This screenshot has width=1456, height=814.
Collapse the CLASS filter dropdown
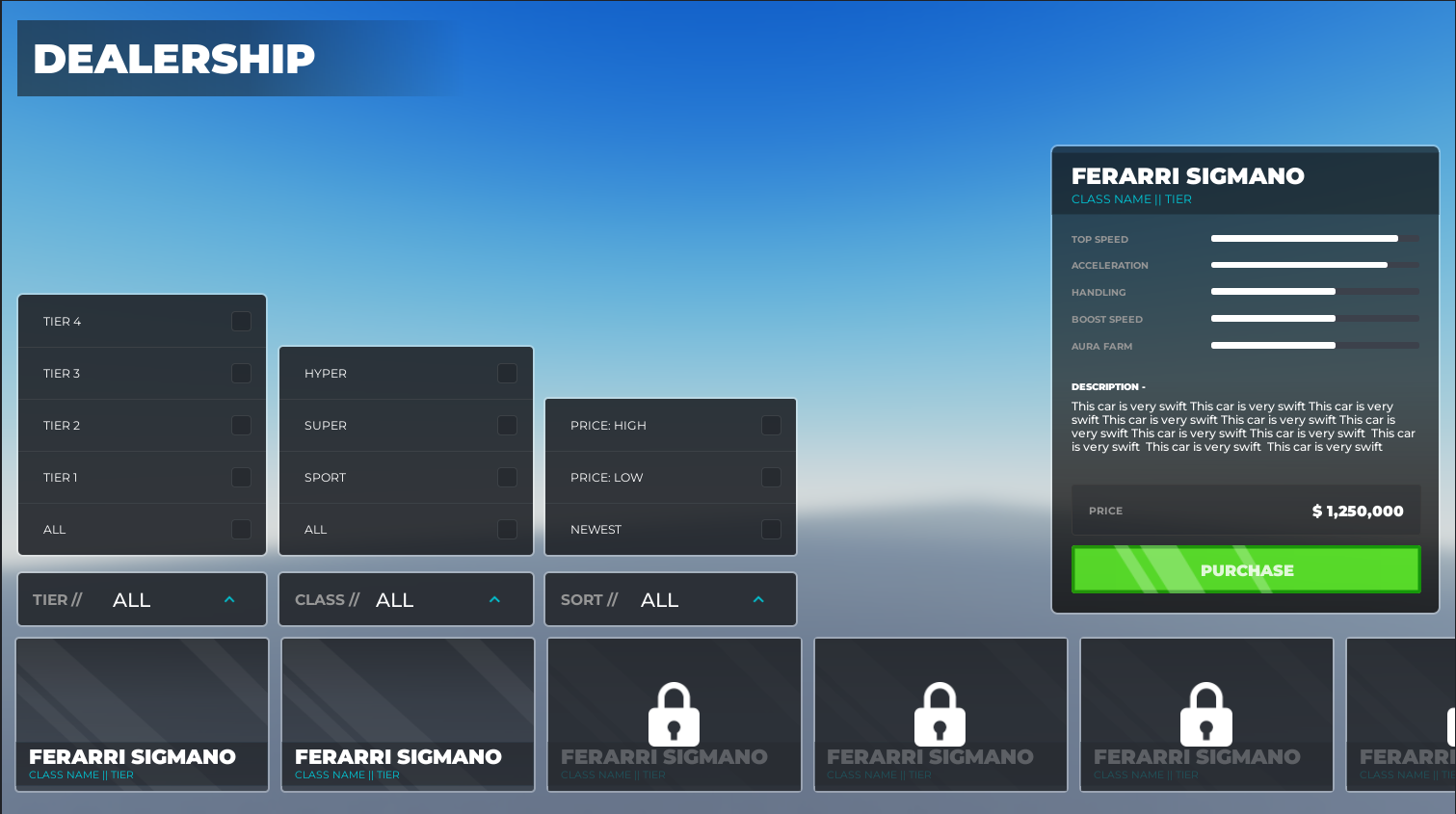[x=406, y=599]
